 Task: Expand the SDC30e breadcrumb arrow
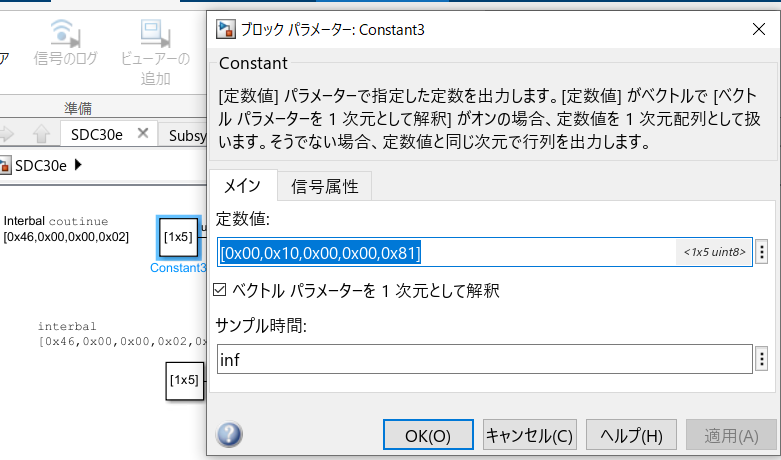click(78, 165)
